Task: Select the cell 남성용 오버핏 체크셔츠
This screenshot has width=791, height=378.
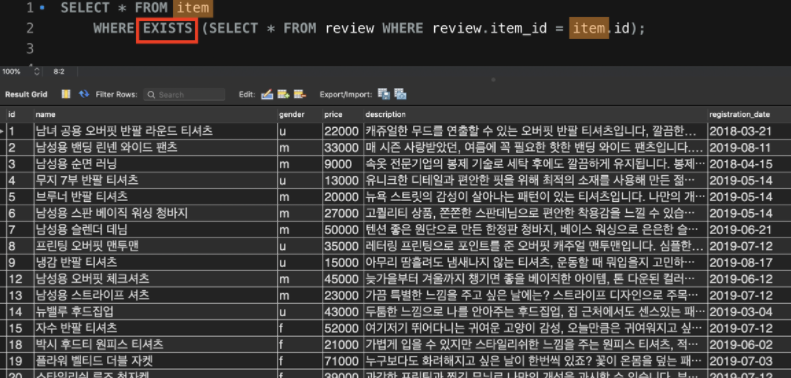Action: (155, 278)
